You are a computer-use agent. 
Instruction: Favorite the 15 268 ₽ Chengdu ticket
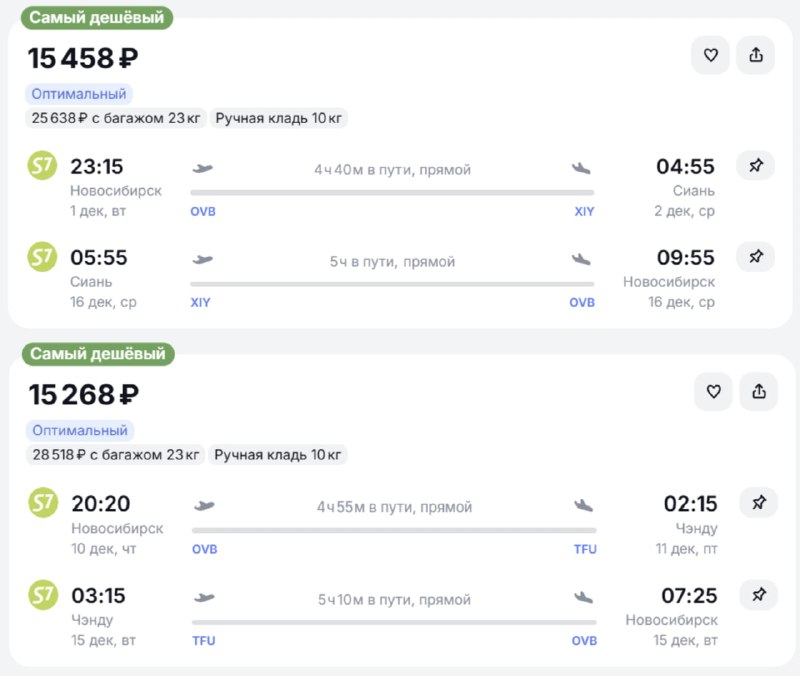click(x=713, y=392)
